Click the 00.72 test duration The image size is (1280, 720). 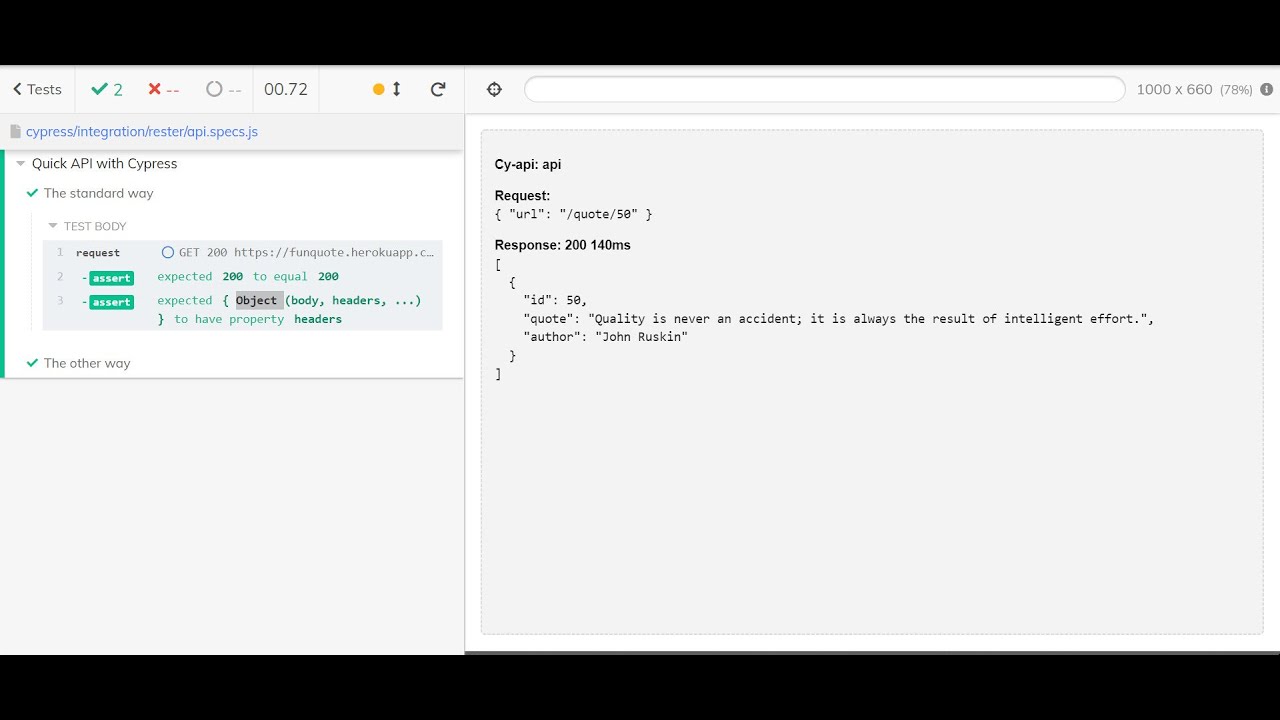pos(286,89)
